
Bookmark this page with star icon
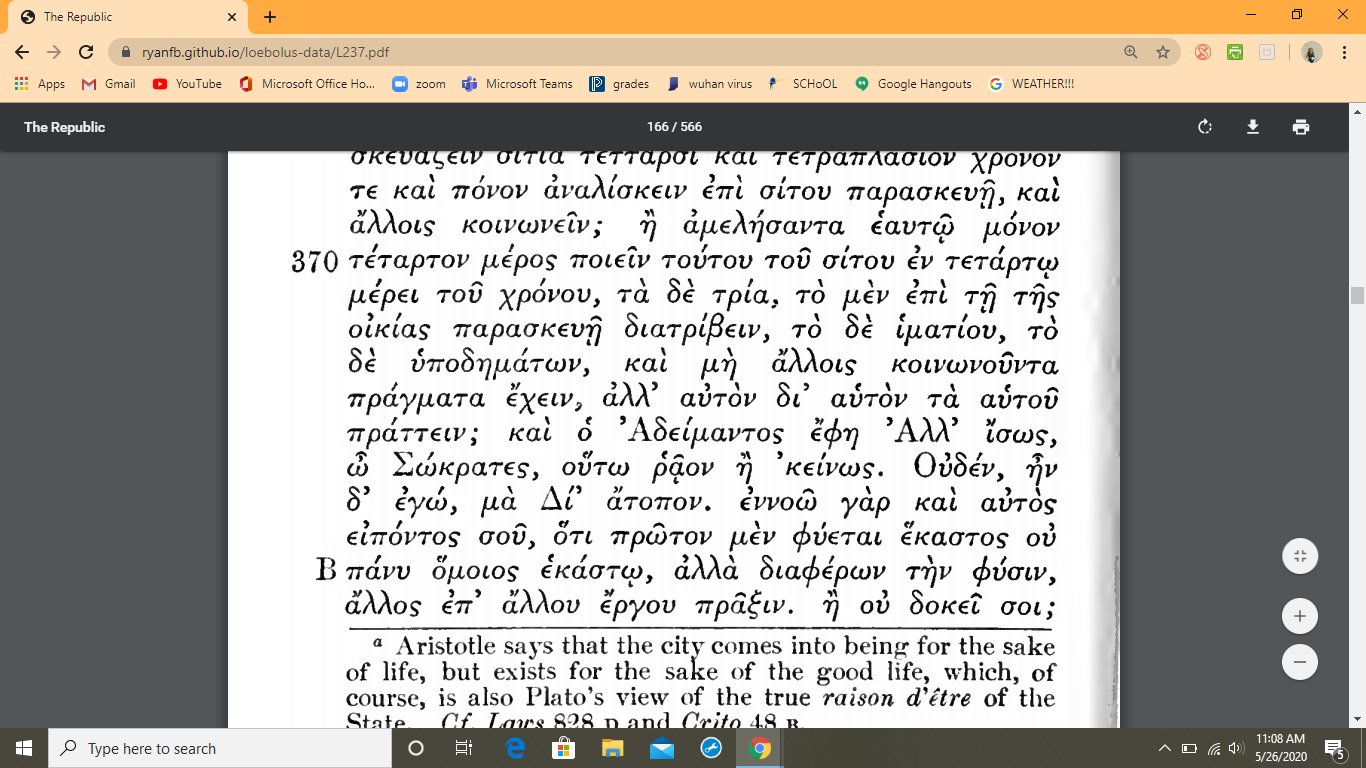1162,52
